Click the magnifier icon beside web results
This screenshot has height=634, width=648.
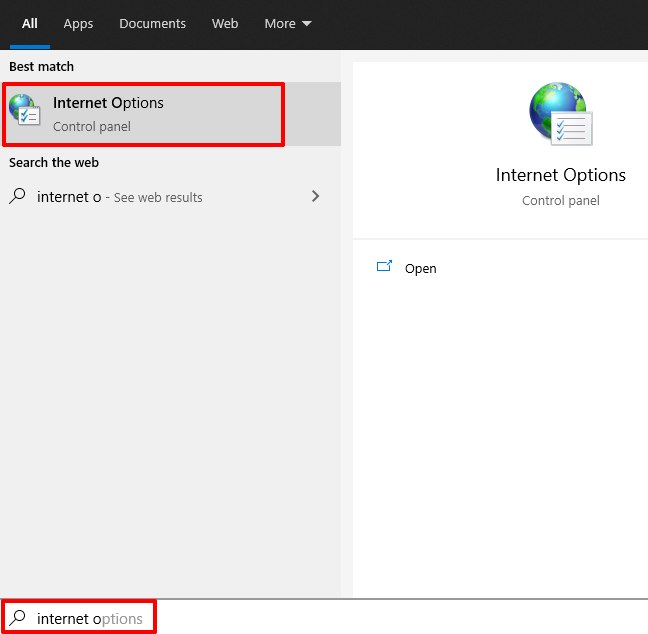[17, 196]
